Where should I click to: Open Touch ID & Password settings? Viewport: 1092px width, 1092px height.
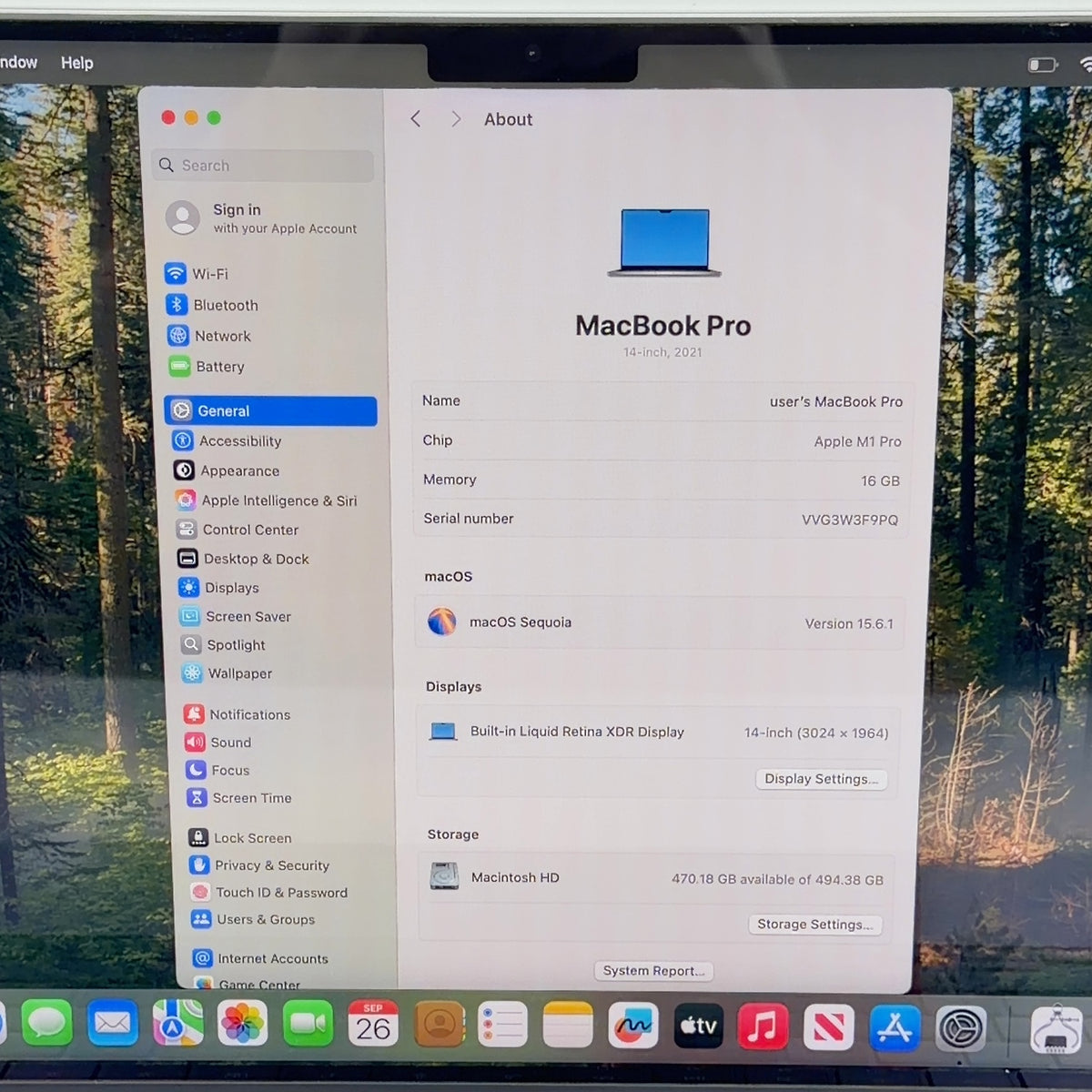pyautogui.click(x=268, y=893)
